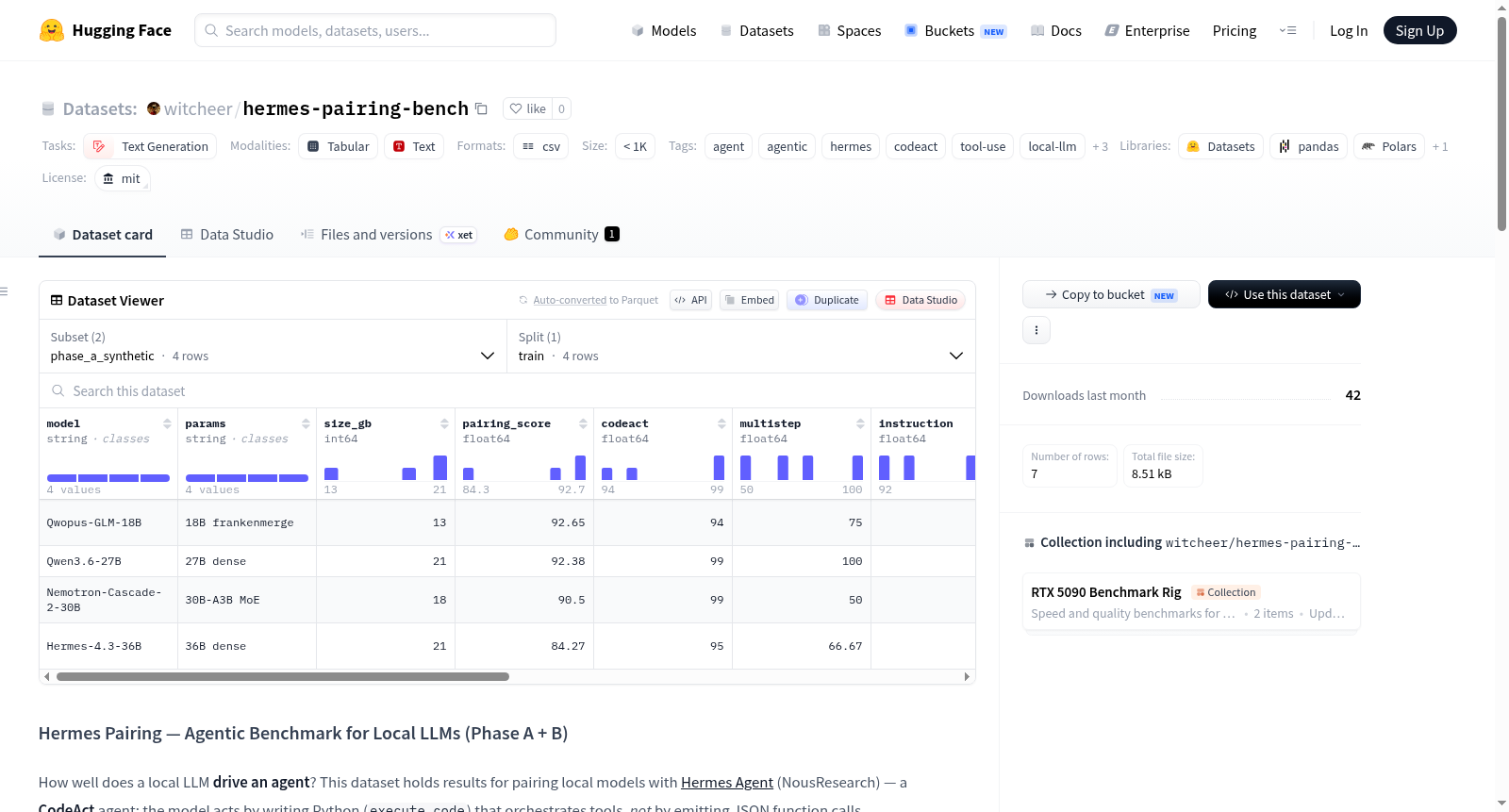Click the Log In link
This screenshot has width=1509, height=812.
[x=1349, y=31]
